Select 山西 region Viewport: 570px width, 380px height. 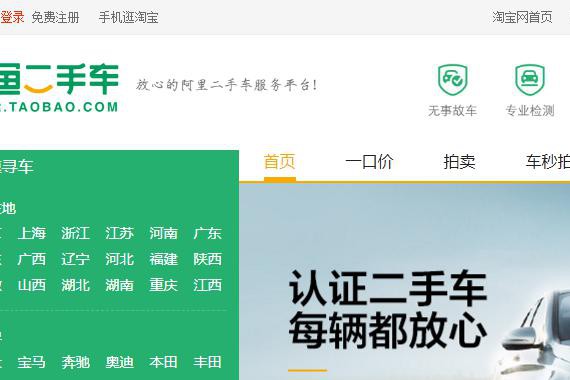32,285
